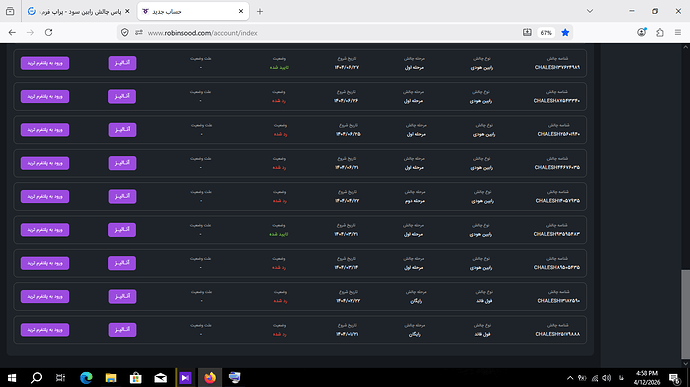Open Task View on the taskbar

pos(61,378)
